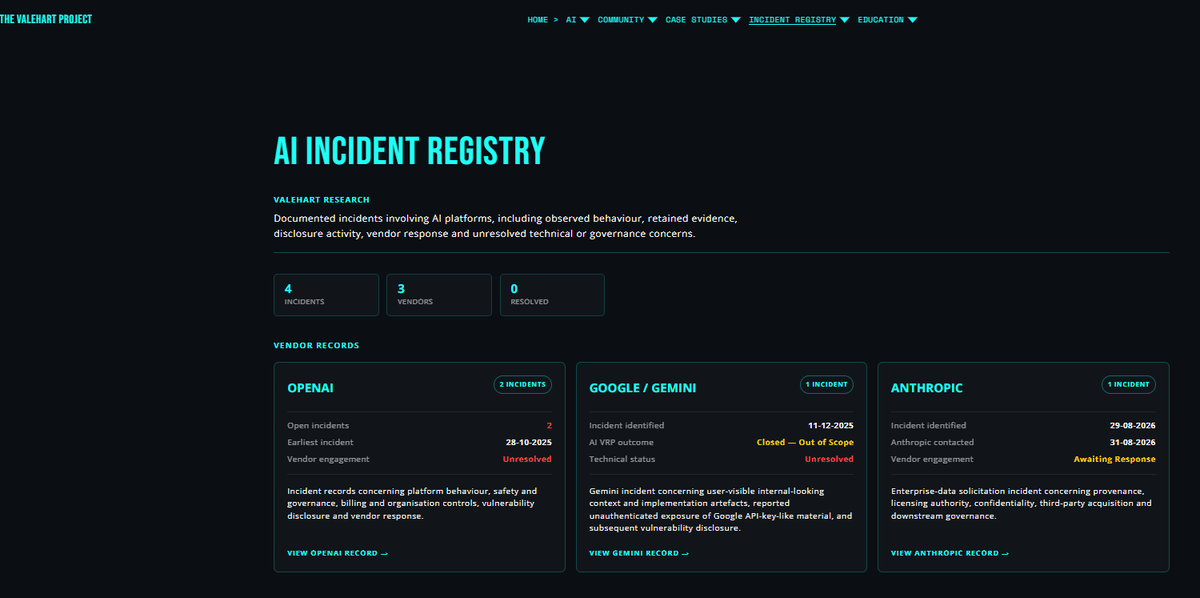Screen dimensions: 1200x598
Task: Open the Case Studies navigation menu
Action: click(x=696, y=20)
